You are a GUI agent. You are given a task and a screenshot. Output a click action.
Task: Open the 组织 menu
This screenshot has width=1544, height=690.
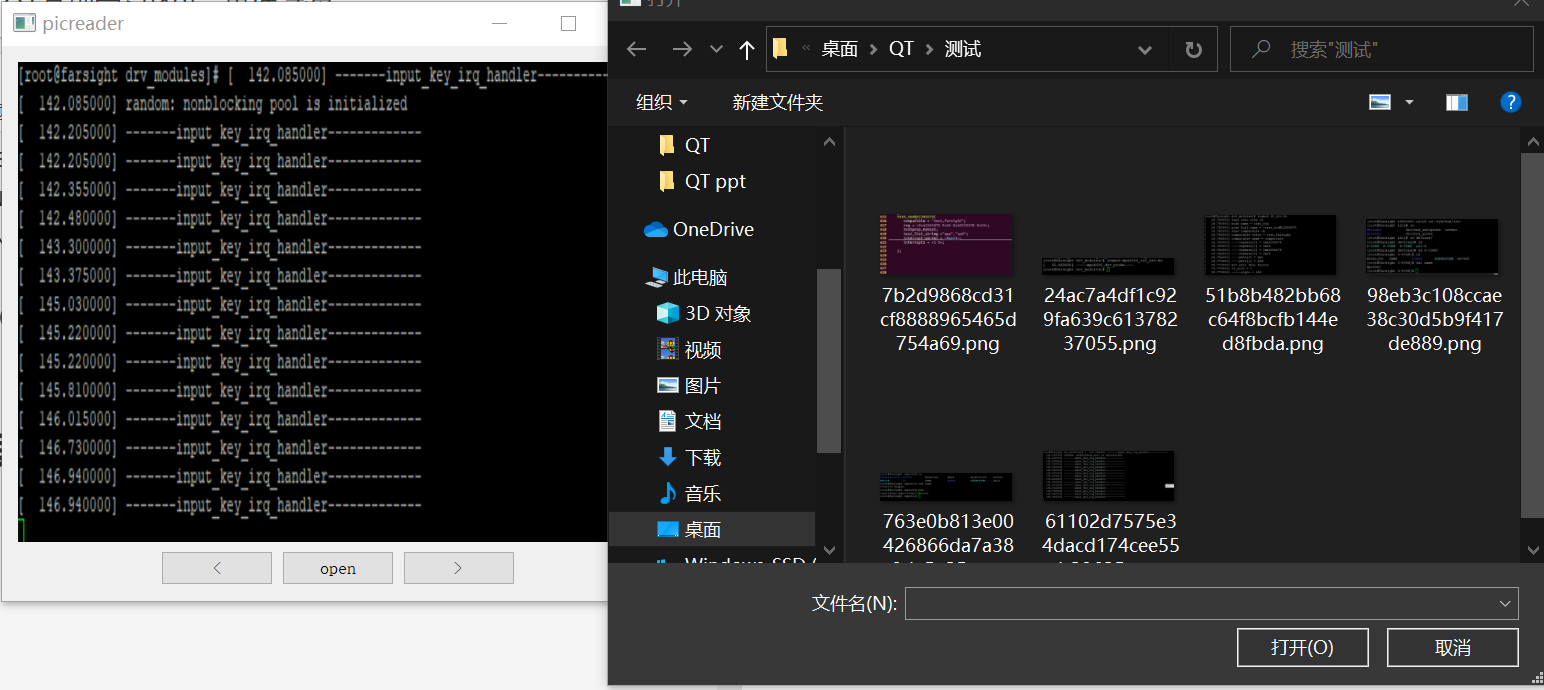click(662, 102)
